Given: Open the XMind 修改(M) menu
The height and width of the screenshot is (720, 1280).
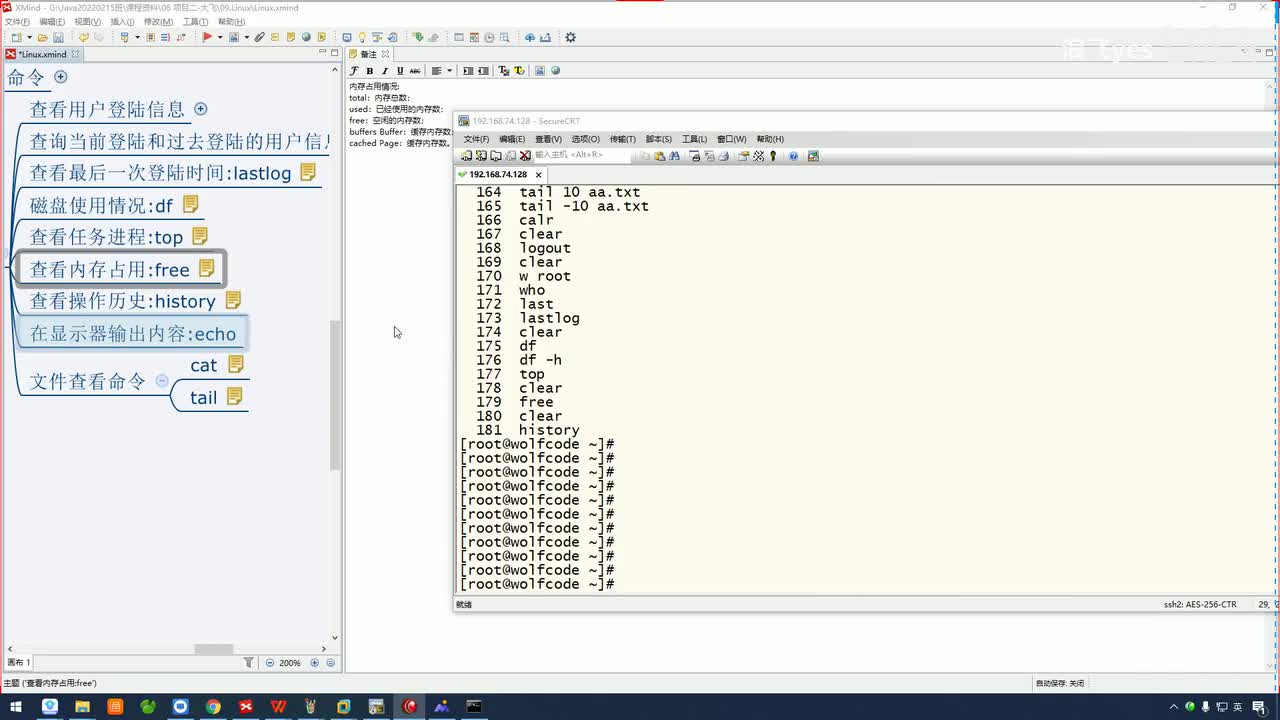Looking at the screenshot, I should [158, 21].
